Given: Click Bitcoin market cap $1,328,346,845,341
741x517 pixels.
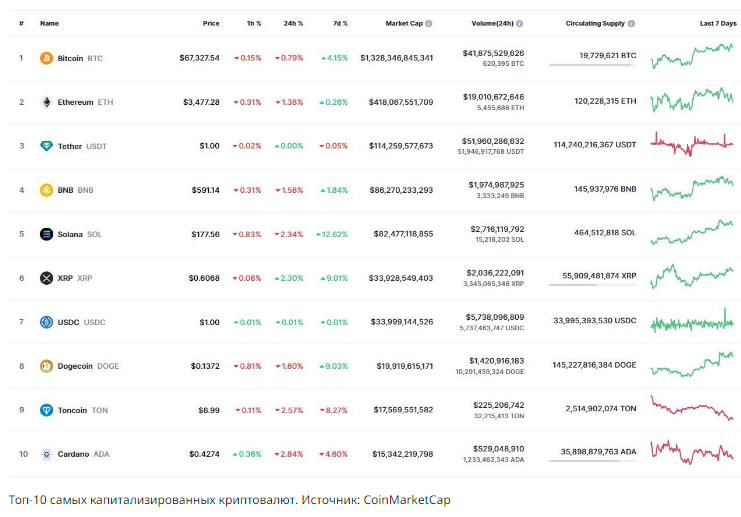Looking at the screenshot, I should pyautogui.click(x=396, y=58).
